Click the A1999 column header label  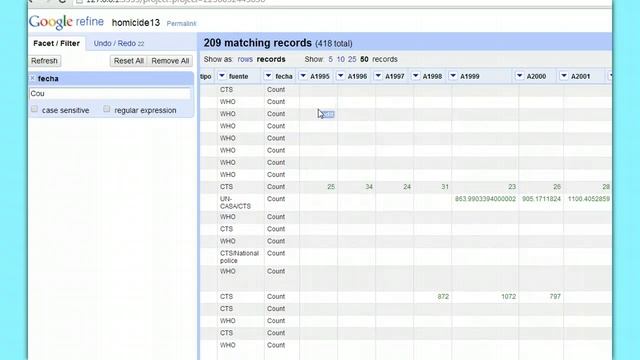click(x=470, y=76)
